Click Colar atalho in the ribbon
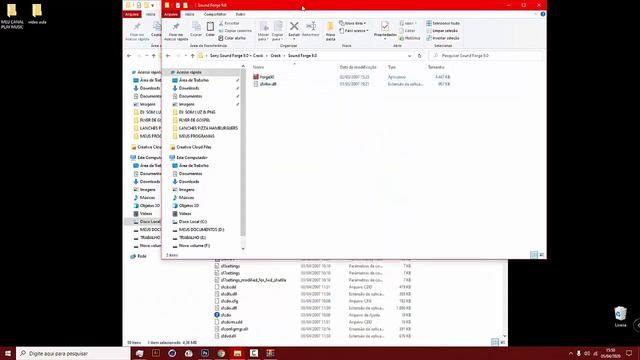 point(232,38)
